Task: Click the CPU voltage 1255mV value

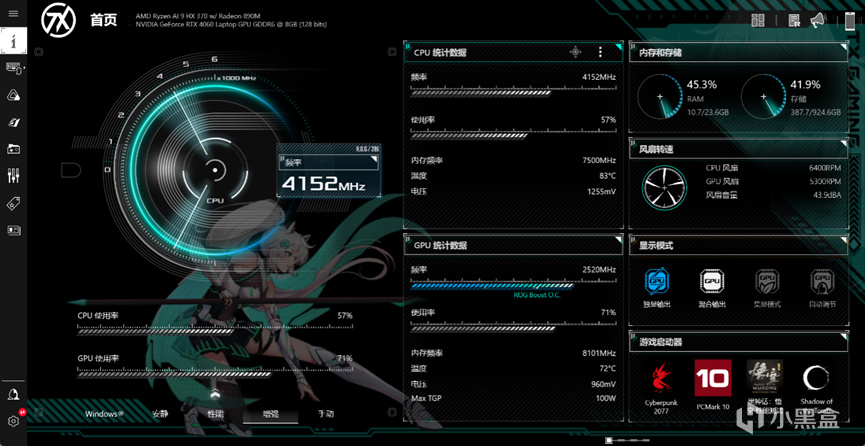Action: pos(602,192)
